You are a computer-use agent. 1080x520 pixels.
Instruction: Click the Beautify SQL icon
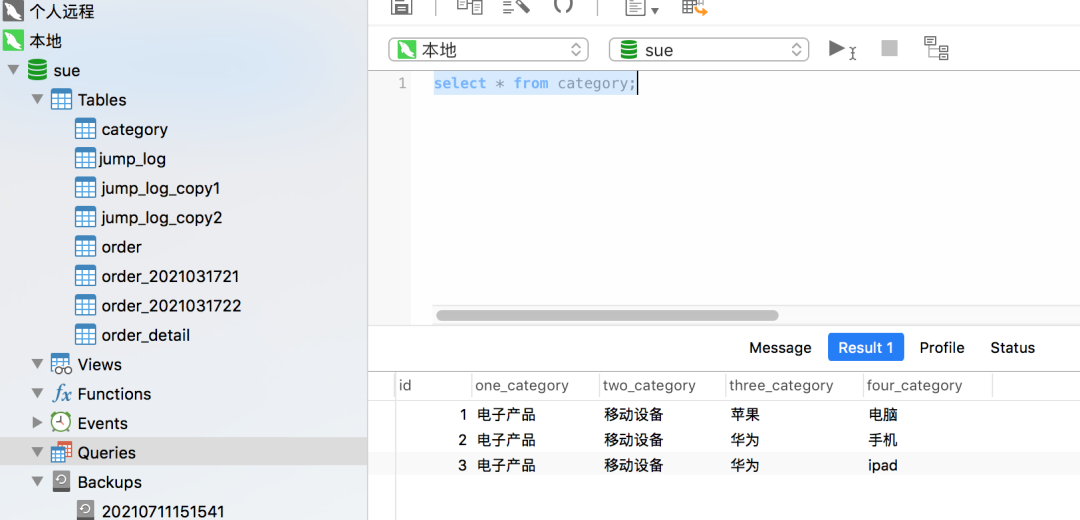517,6
